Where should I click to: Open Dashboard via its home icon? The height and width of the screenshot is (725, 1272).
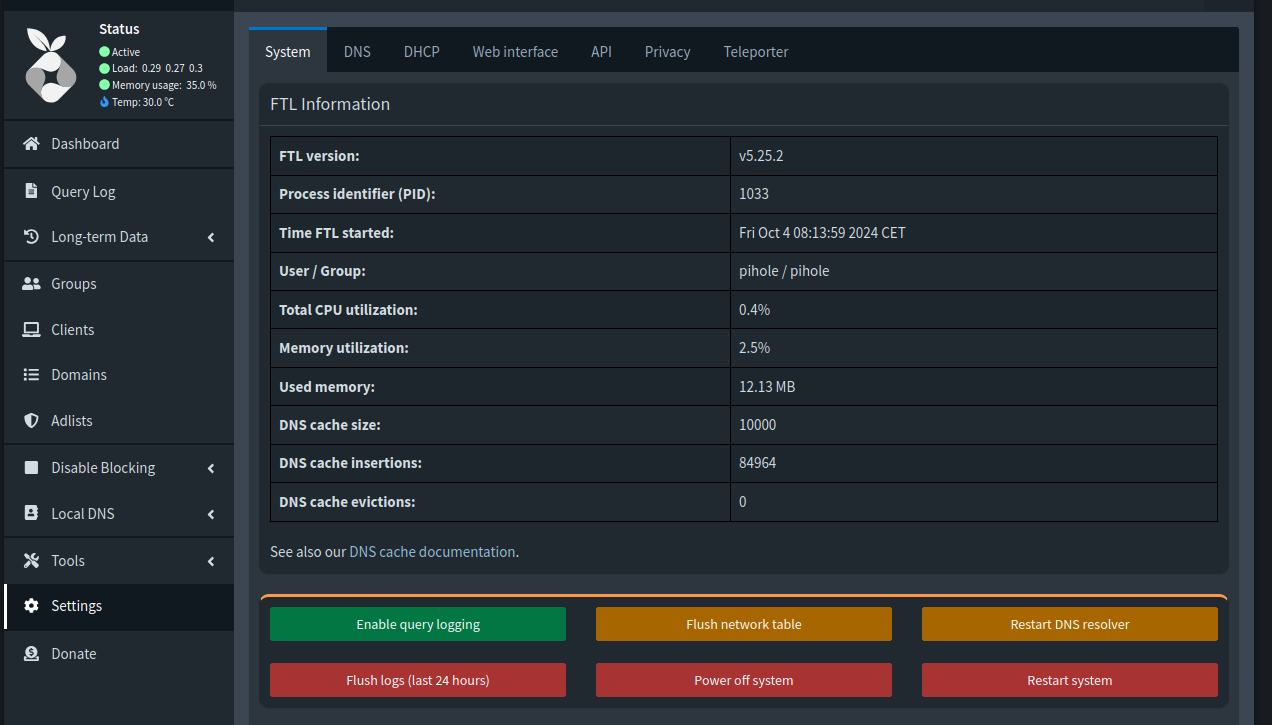click(x=31, y=144)
